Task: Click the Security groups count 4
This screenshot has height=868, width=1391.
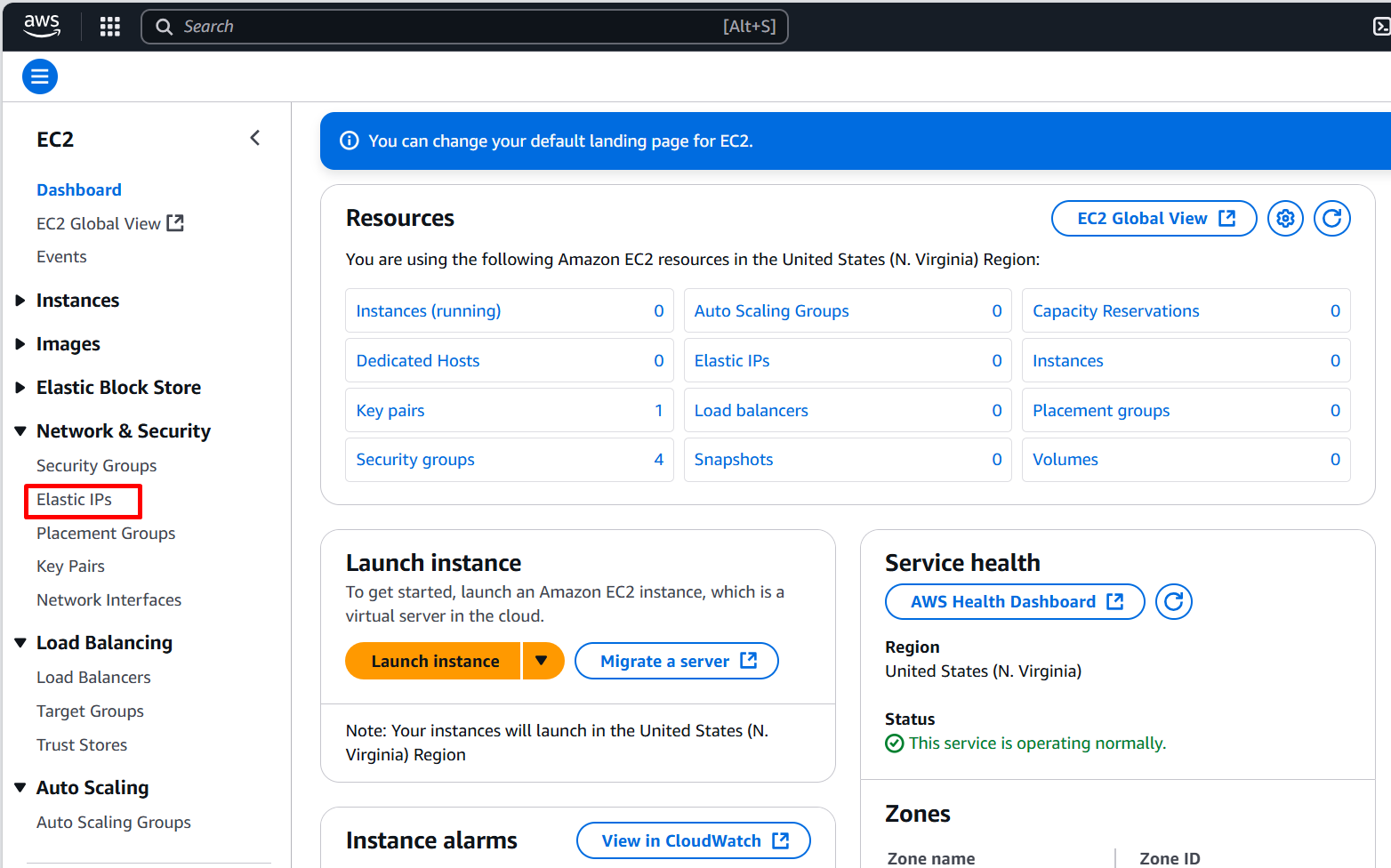Action: coord(659,460)
